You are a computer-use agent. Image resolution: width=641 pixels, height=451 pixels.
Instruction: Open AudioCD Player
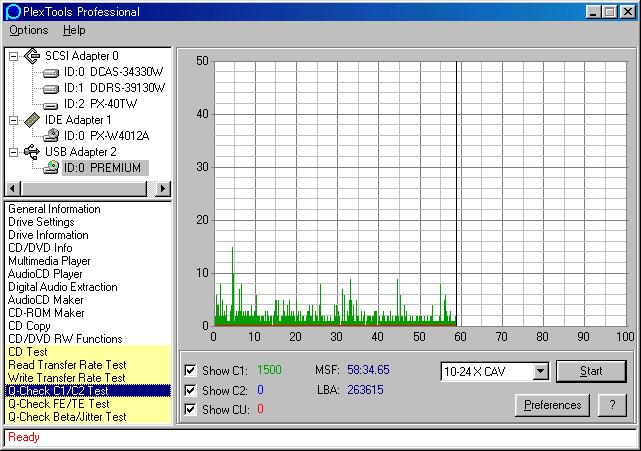click(x=45, y=274)
